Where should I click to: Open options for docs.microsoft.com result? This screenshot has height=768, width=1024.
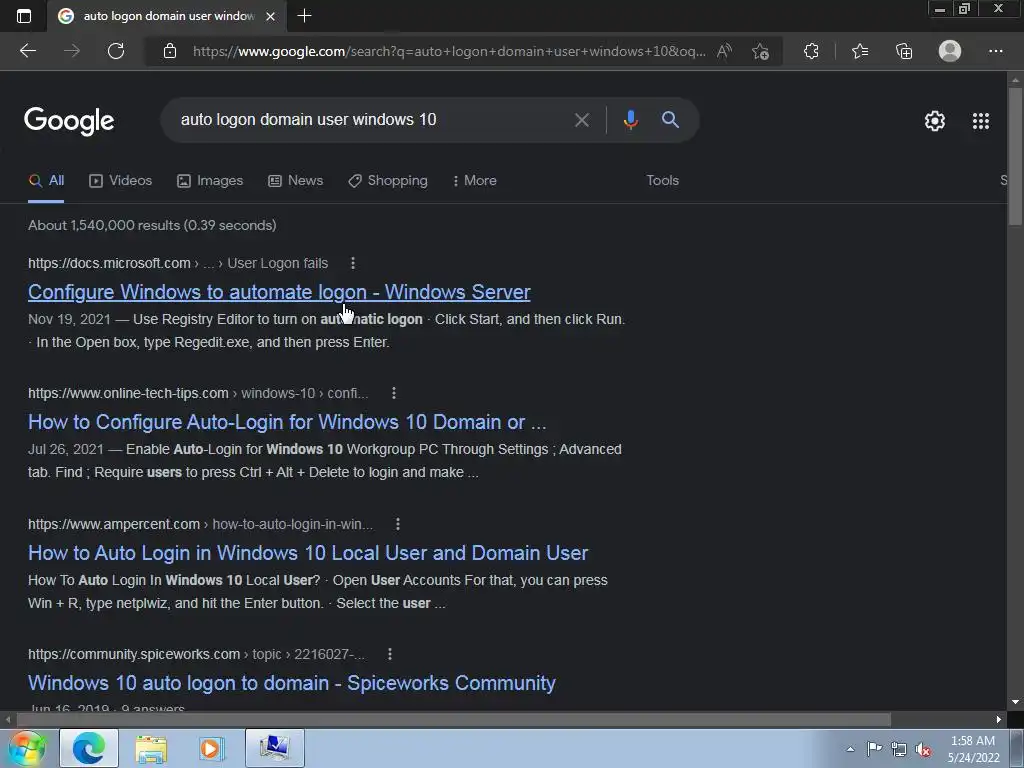[x=353, y=263]
